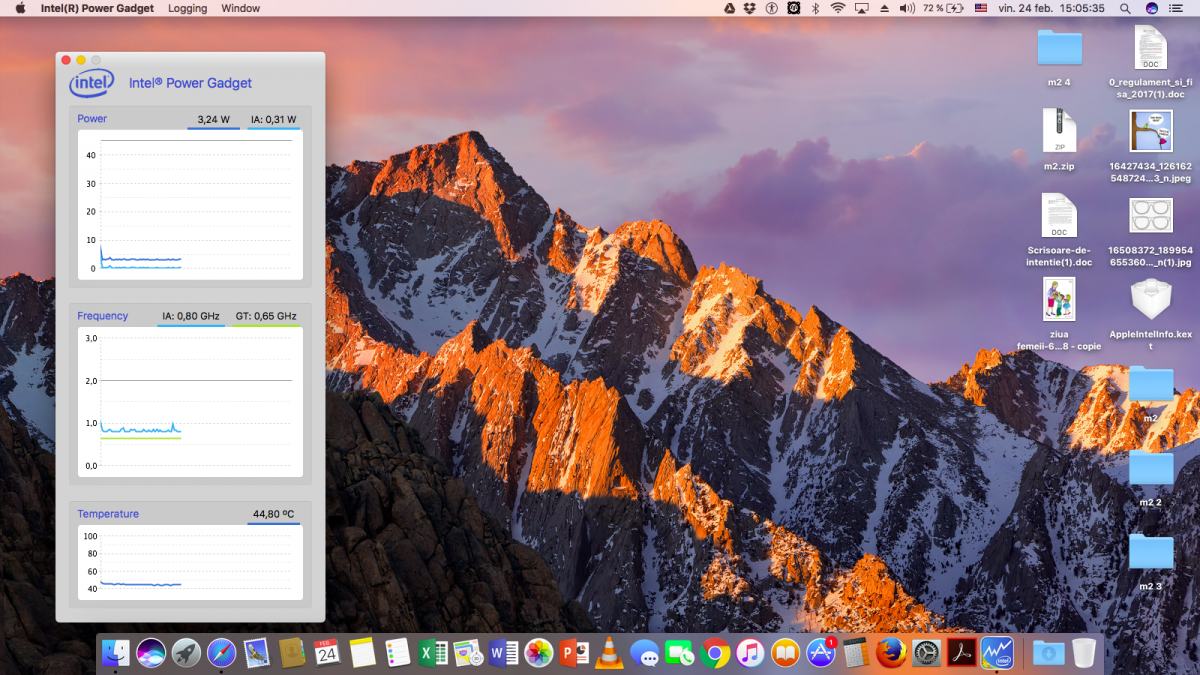Open Intel Power Gadget dock icon
This screenshot has width=1200, height=675.
click(x=997, y=653)
